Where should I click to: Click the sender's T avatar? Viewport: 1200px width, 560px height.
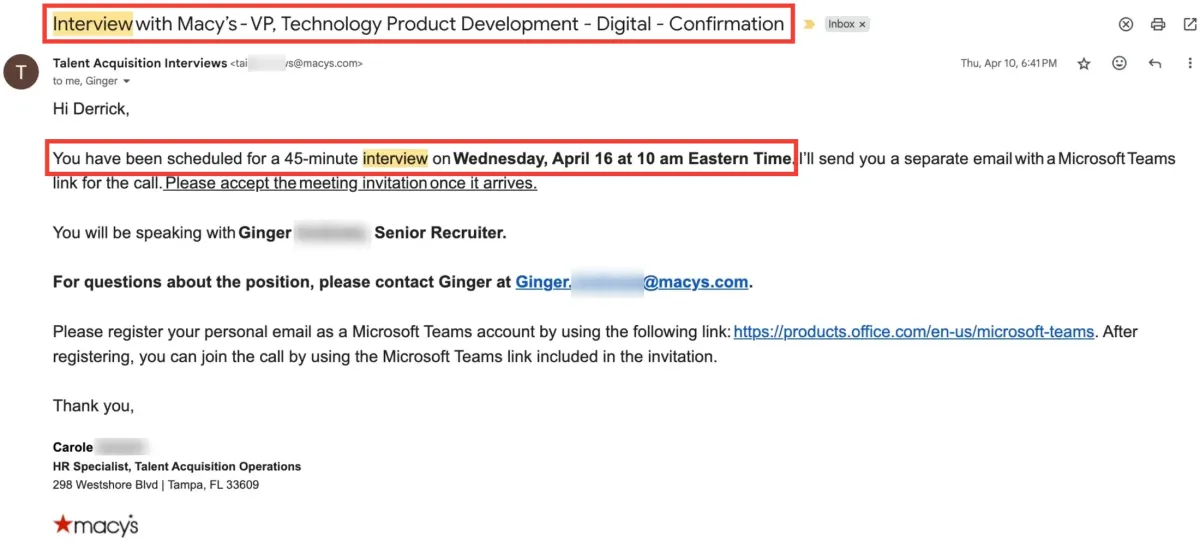coord(21,72)
